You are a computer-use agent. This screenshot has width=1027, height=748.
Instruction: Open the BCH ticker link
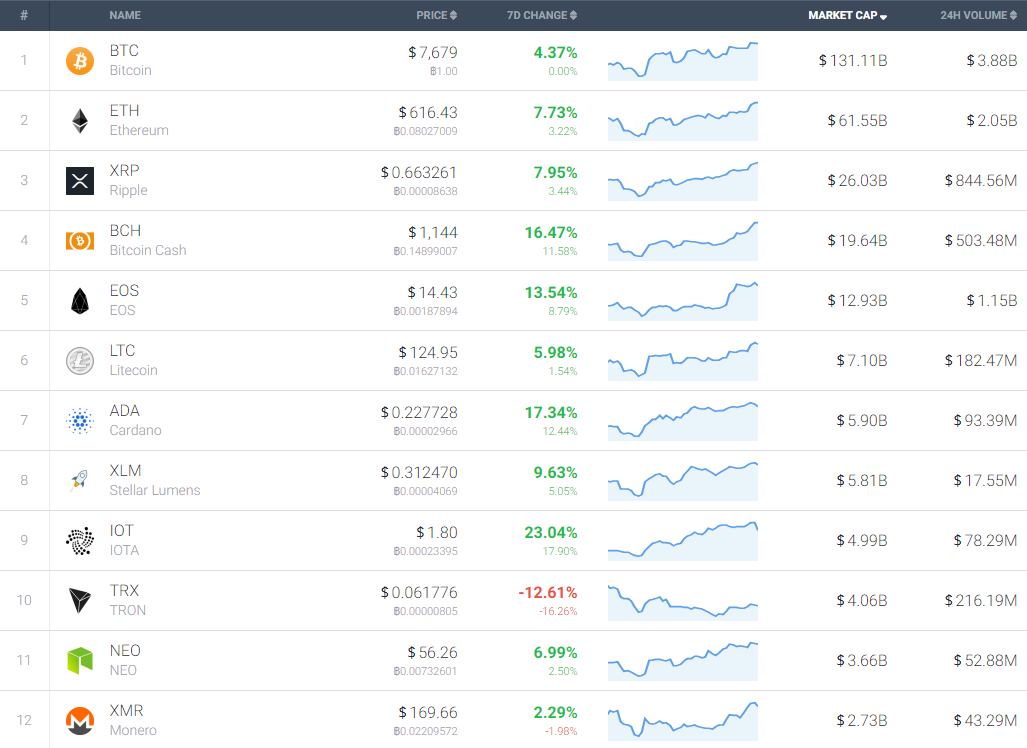tap(125, 231)
